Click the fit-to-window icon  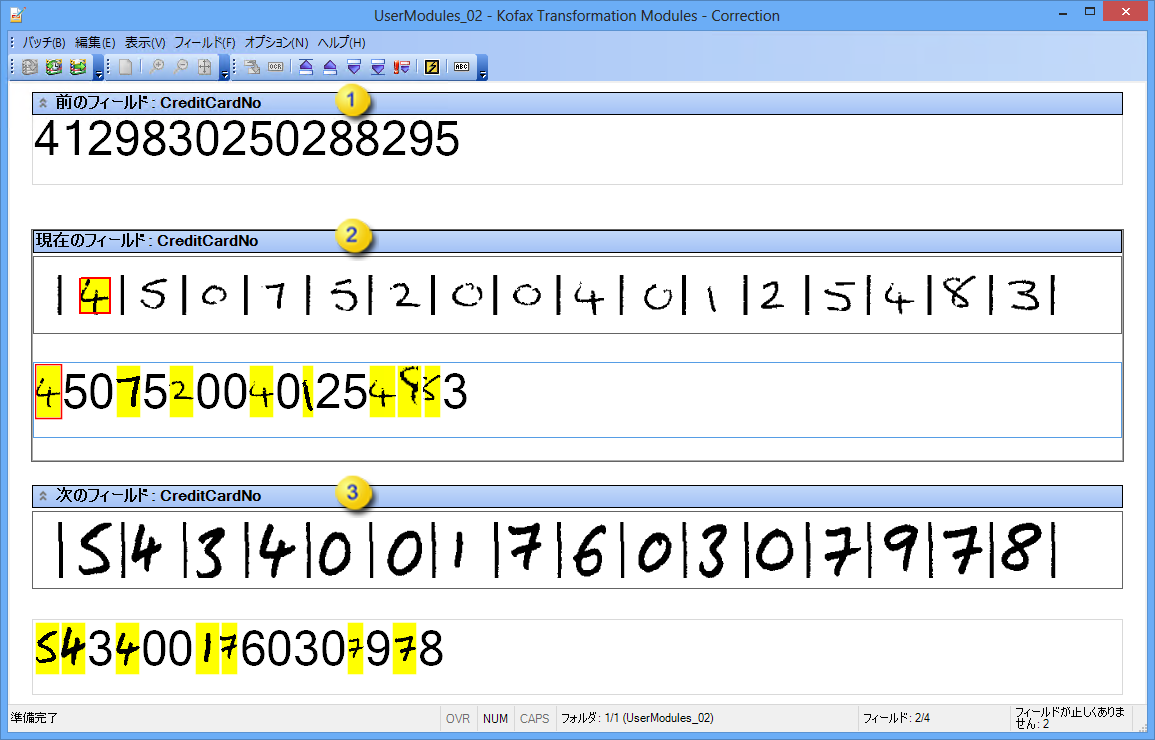(203, 67)
